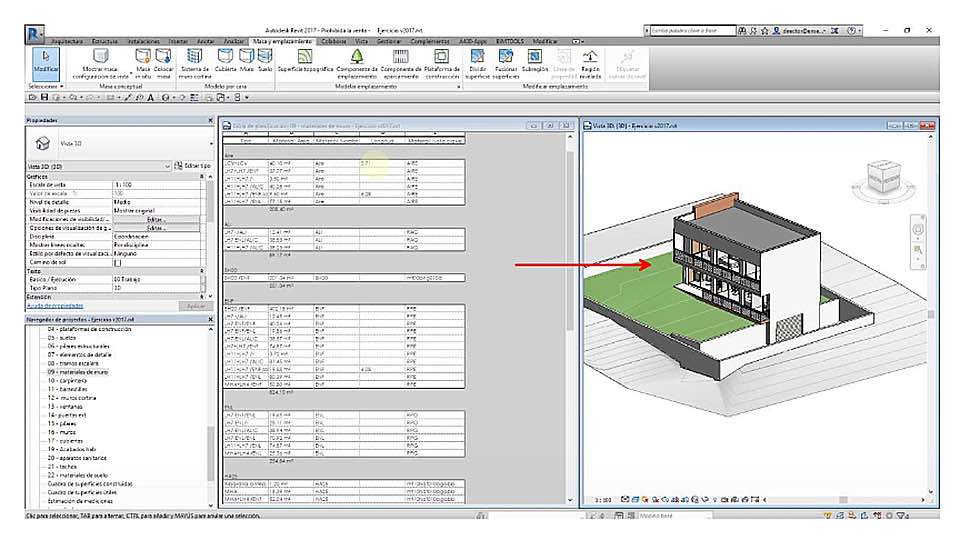Click the Text tool in quick access toolbar
Screen dimensions: 960x550
pos(151,97)
